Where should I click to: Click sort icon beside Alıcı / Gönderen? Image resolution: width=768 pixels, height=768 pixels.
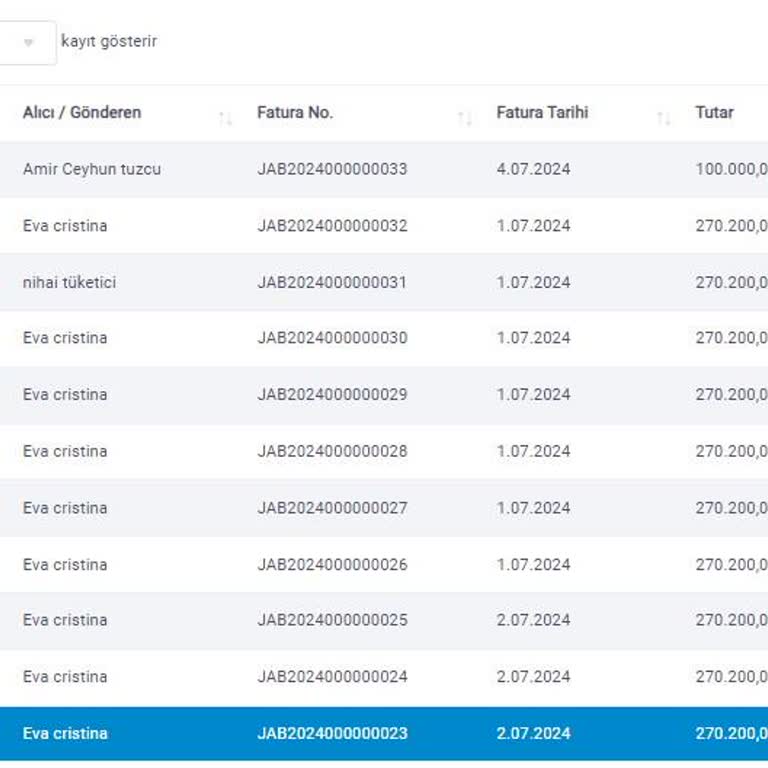pyautogui.click(x=225, y=119)
